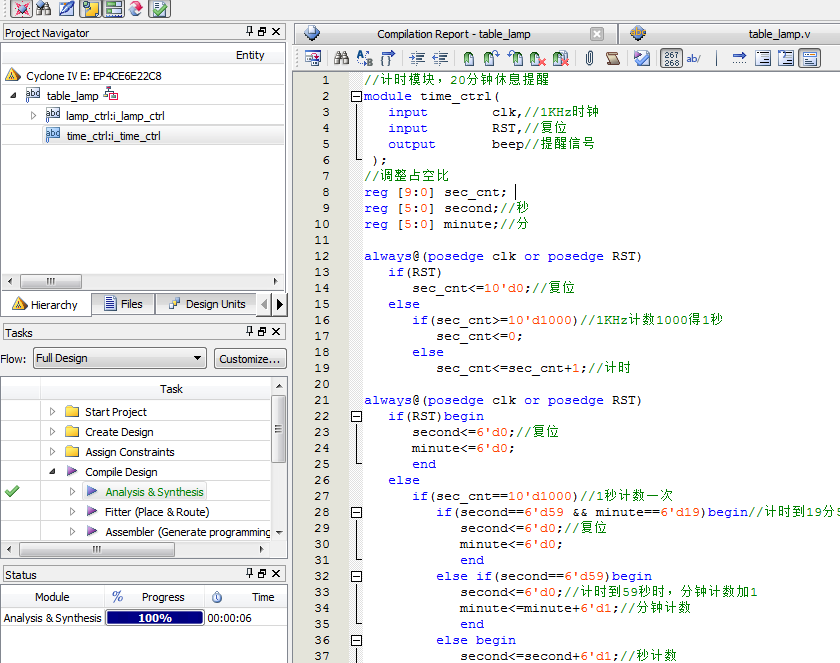Click the paperclip attach file icon
The width and height of the screenshot is (840, 663).
[x=589, y=58]
